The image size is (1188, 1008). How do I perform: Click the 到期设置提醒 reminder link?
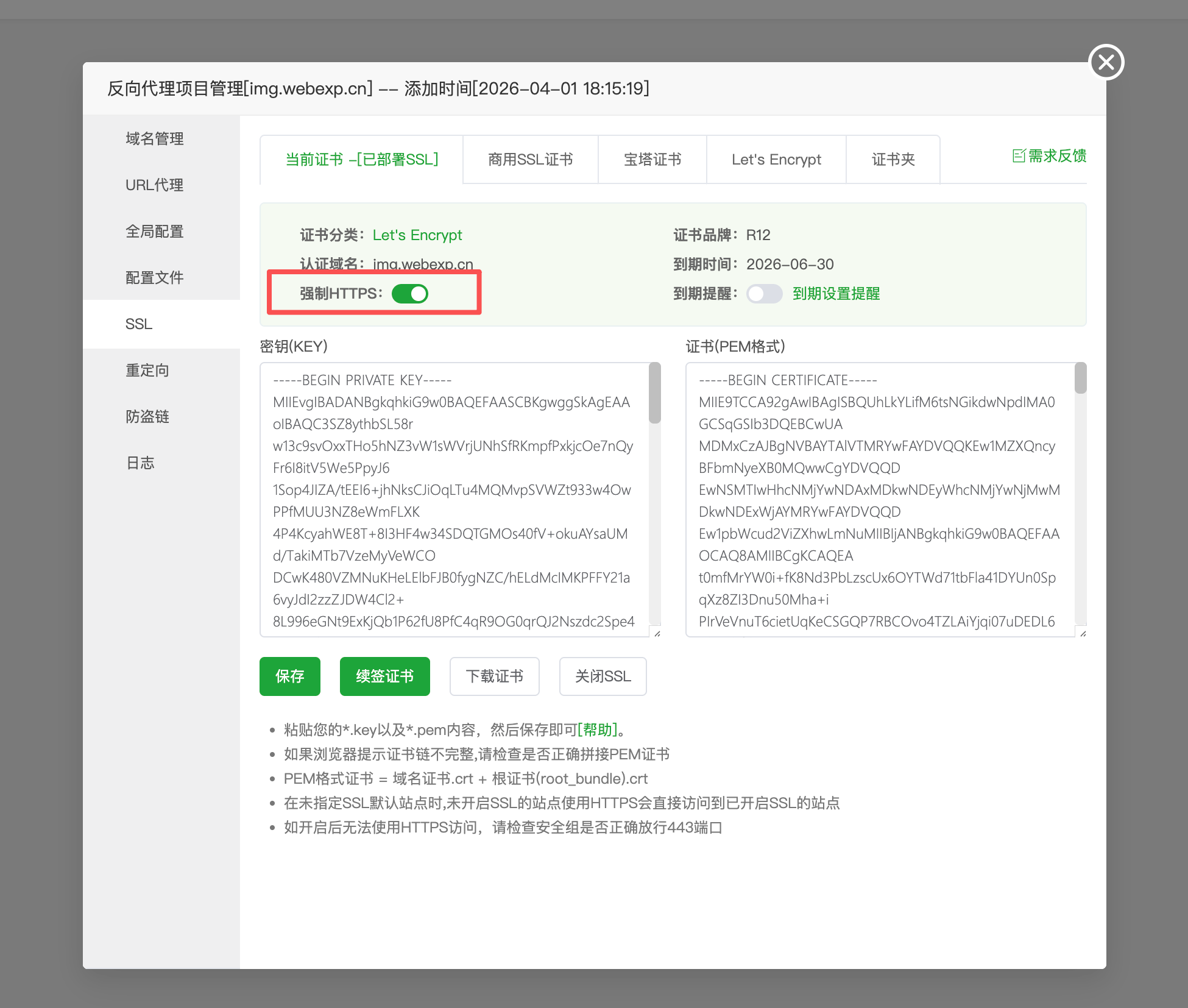[x=836, y=294]
